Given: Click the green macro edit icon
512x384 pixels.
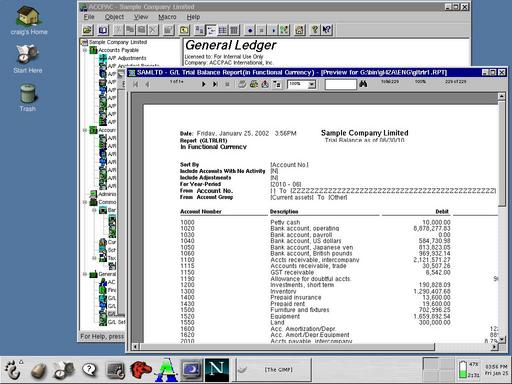Looking at the screenshot, I should click(284, 30).
